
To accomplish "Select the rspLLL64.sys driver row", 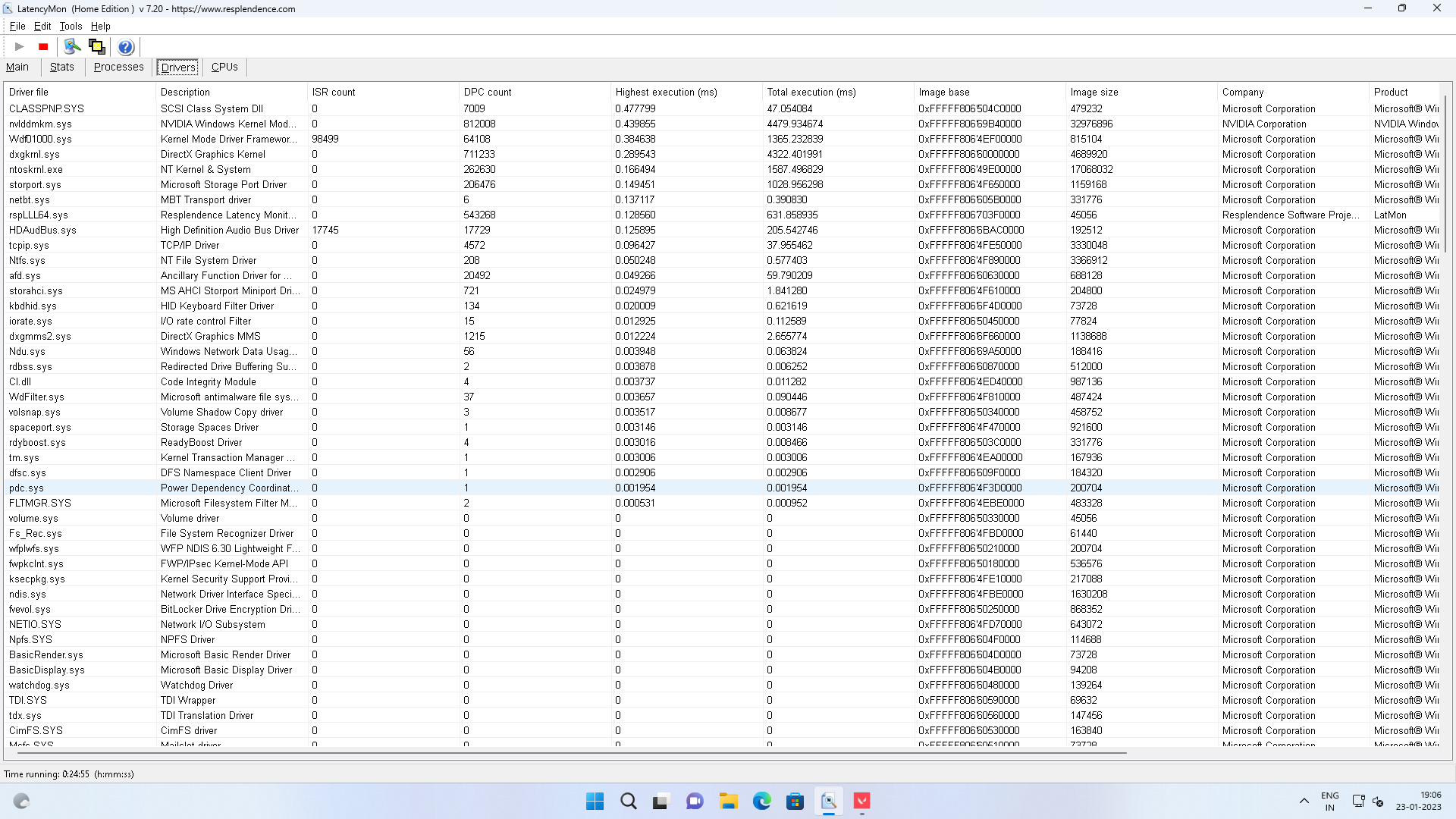I will pos(722,215).
